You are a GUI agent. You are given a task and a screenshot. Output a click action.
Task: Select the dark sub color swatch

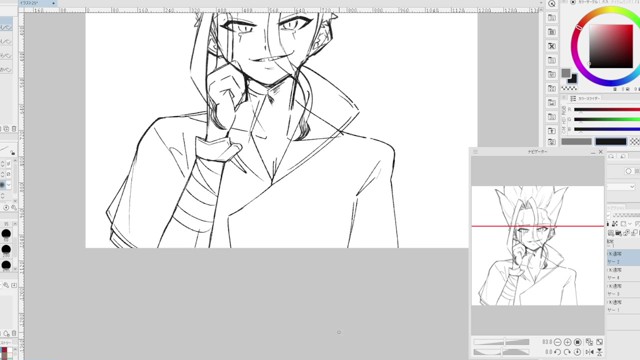pyautogui.click(x=572, y=79)
